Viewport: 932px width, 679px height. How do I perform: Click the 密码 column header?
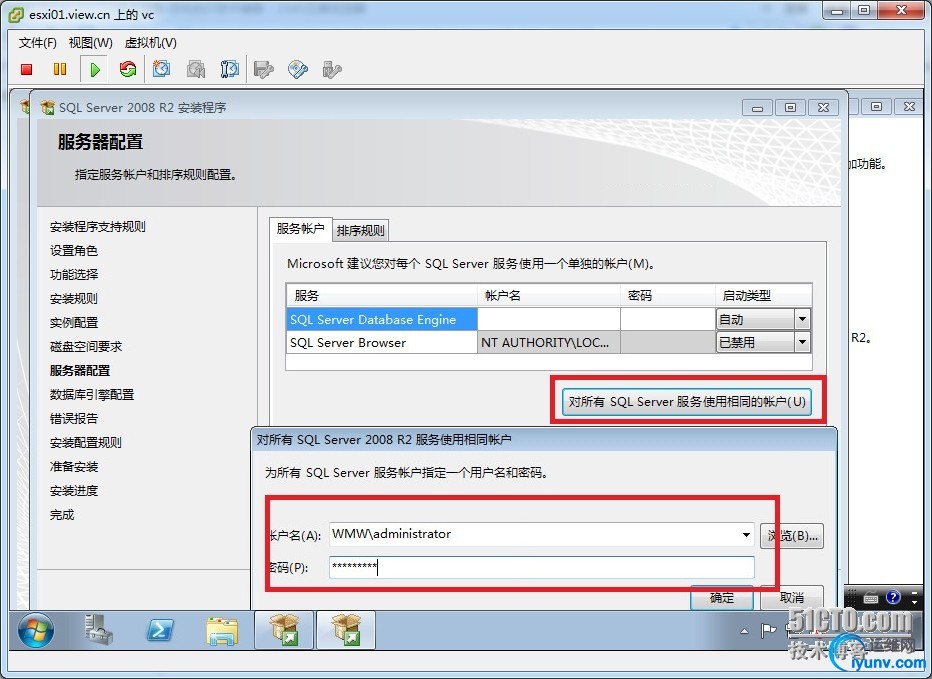(668, 296)
